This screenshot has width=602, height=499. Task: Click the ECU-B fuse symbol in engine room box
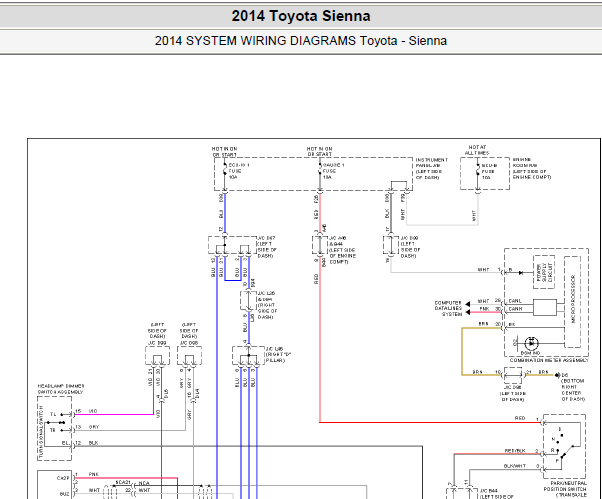click(478, 172)
